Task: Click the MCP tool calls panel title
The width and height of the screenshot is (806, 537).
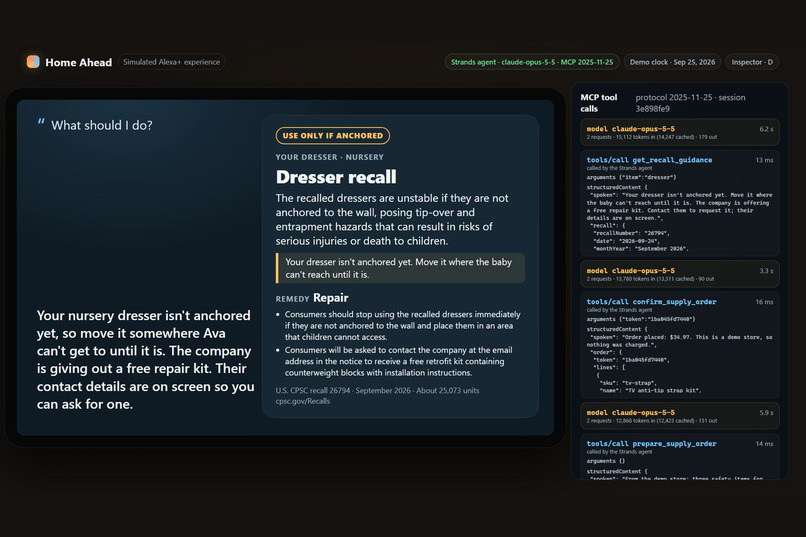Action: 599,103
